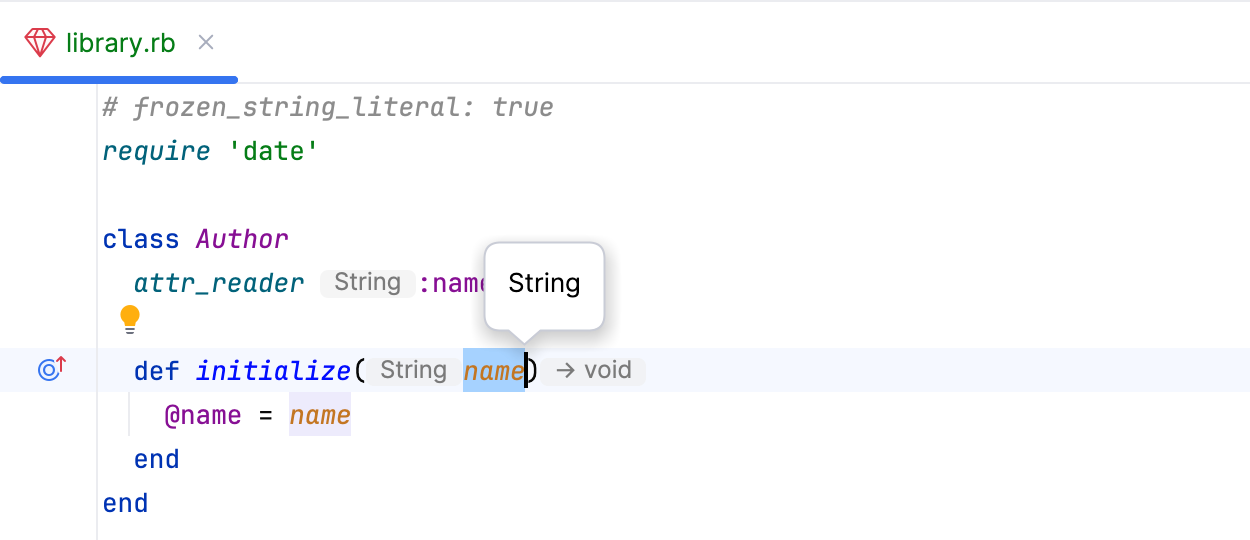Click the final end keyword of the class
The image size is (1250, 540).
point(125,503)
